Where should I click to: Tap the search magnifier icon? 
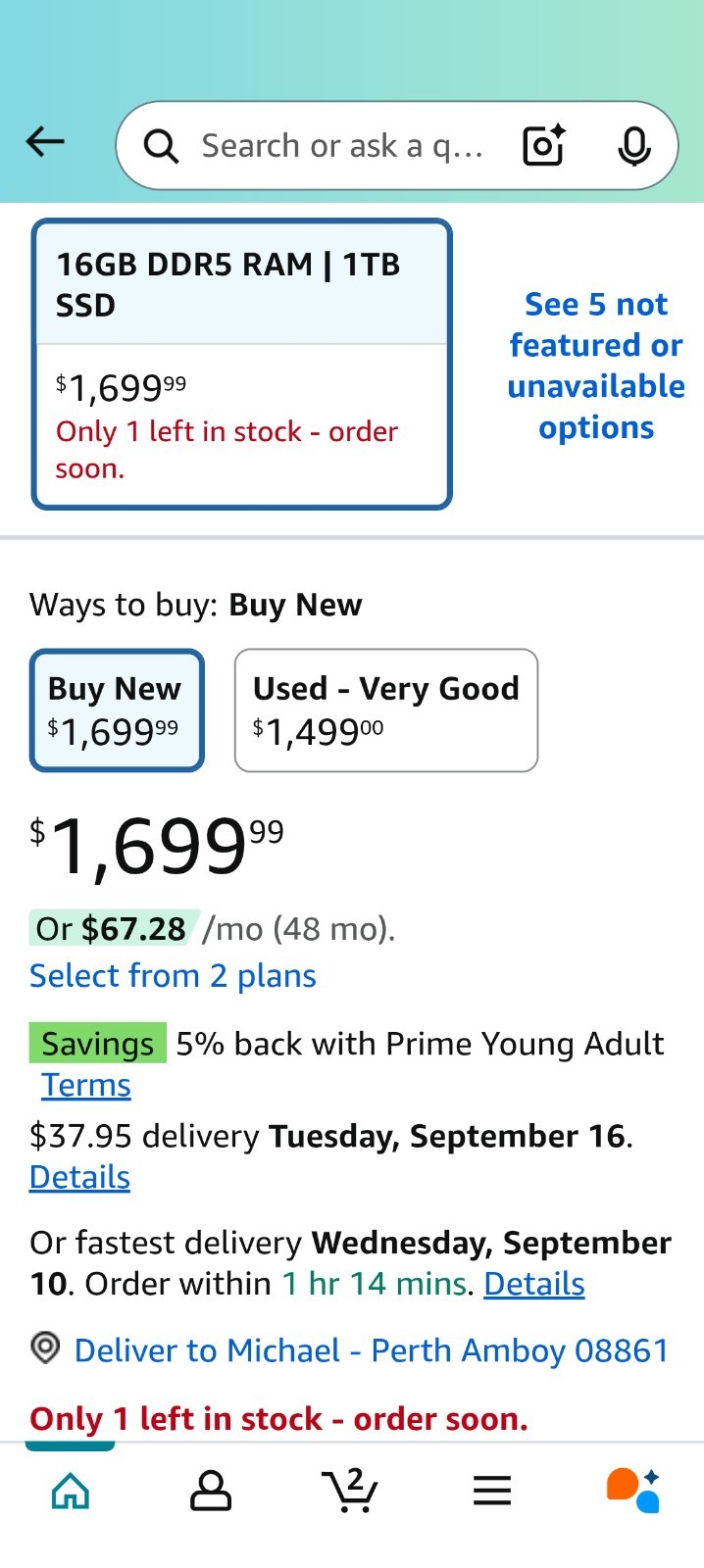161,146
